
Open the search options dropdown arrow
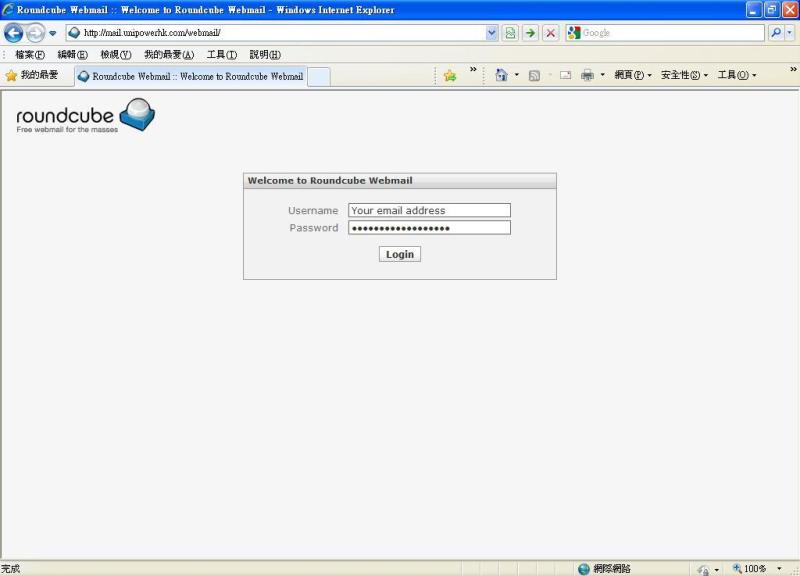coord(789,33)
